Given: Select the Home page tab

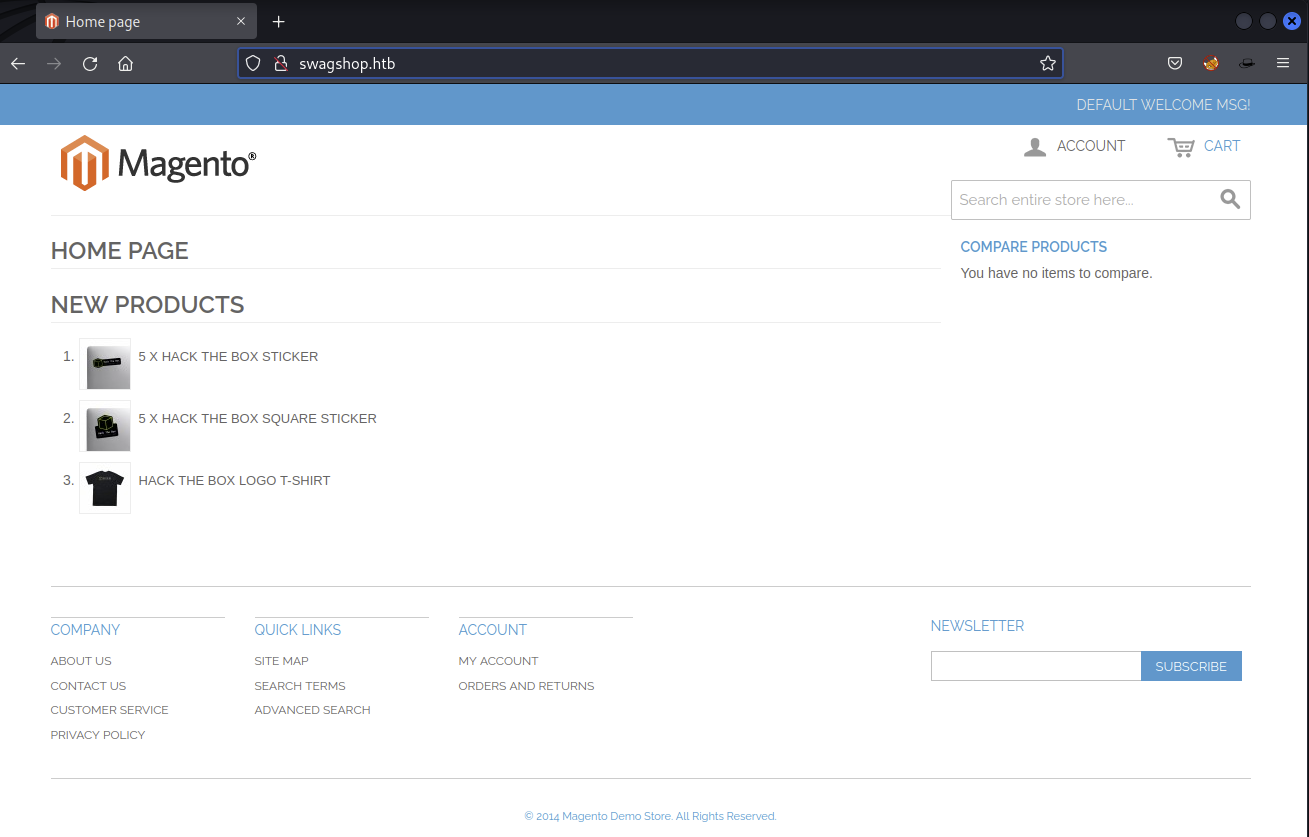Looking at the screenshot, I should tap(130, 21).
